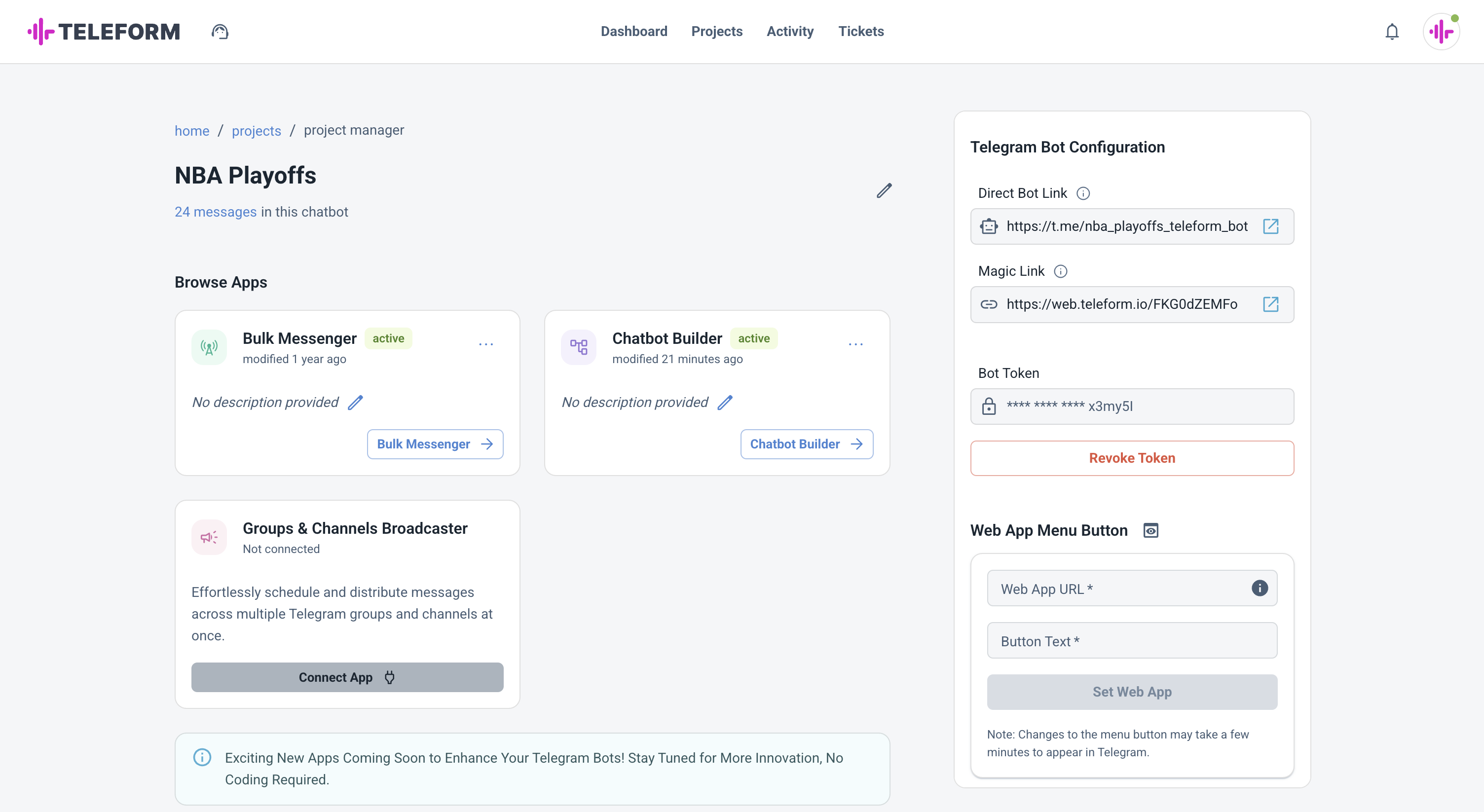The width and height of the screenshot is (1484, 812).
Task: Click the robot icon in bot link field
Action: point(989,226)
